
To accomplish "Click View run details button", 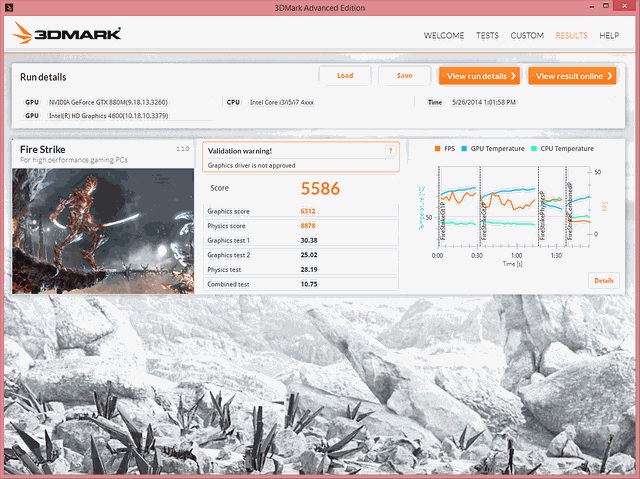I will (480, 76).
